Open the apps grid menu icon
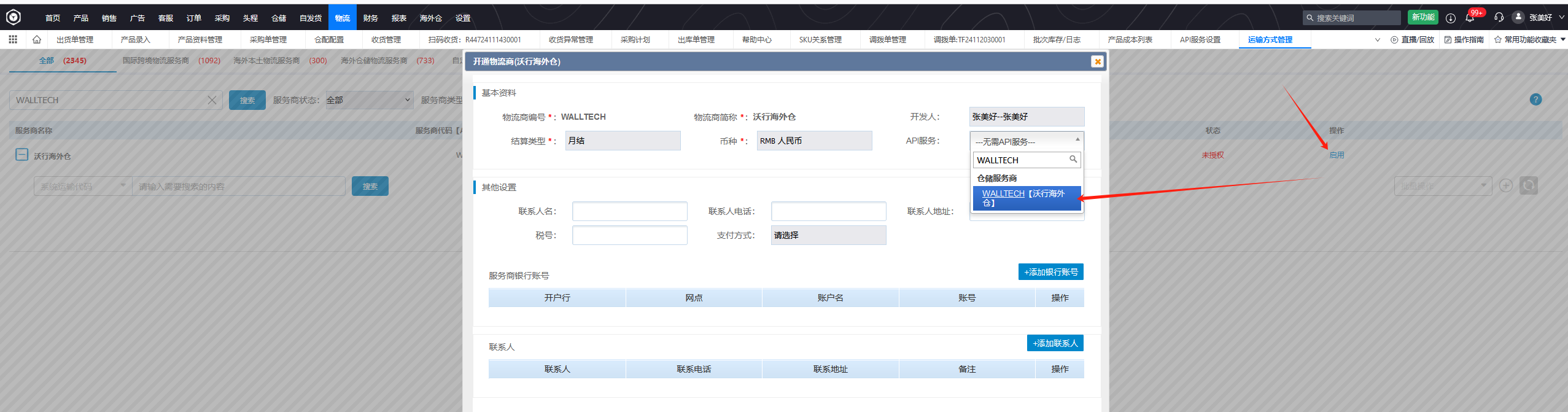This screenshot has width=1568, height=412. click(13, 39)
